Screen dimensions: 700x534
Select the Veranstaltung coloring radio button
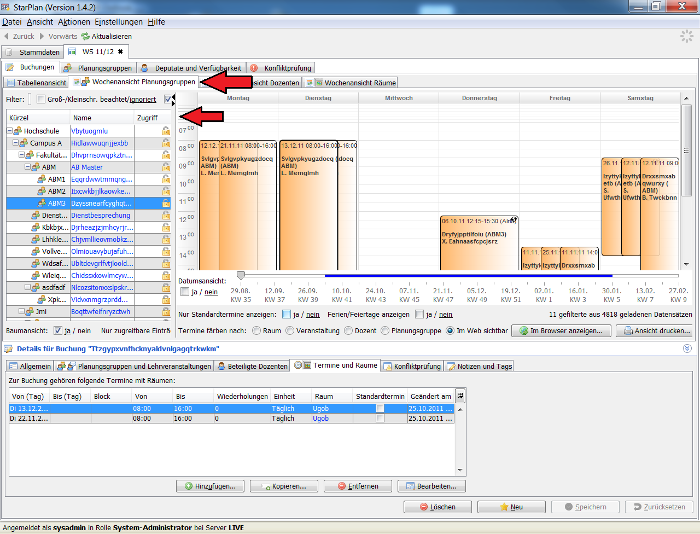coord(290,330)
